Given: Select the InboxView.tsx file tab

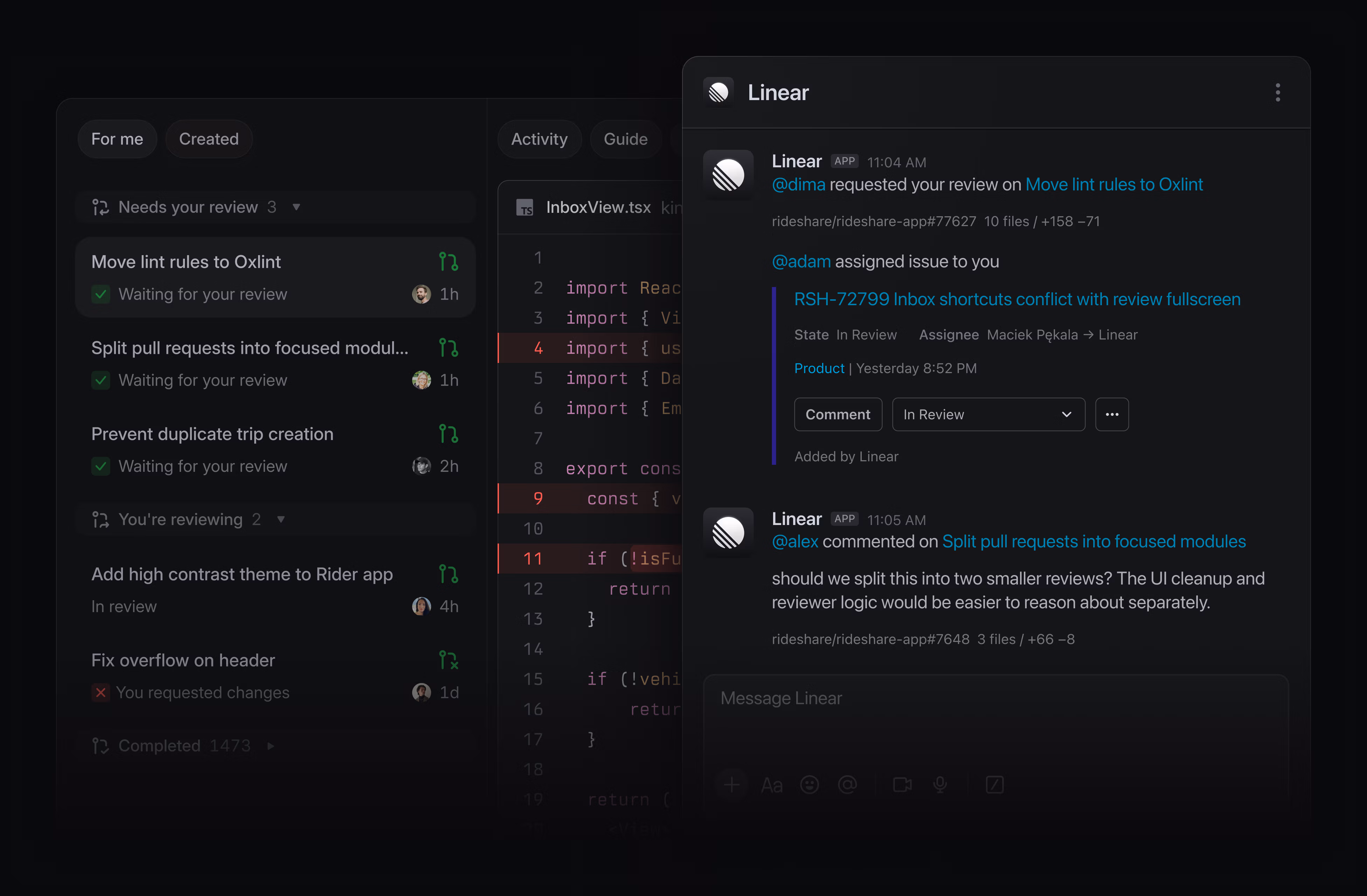Looking at the screenshot, I should click(x=598, y=207).
